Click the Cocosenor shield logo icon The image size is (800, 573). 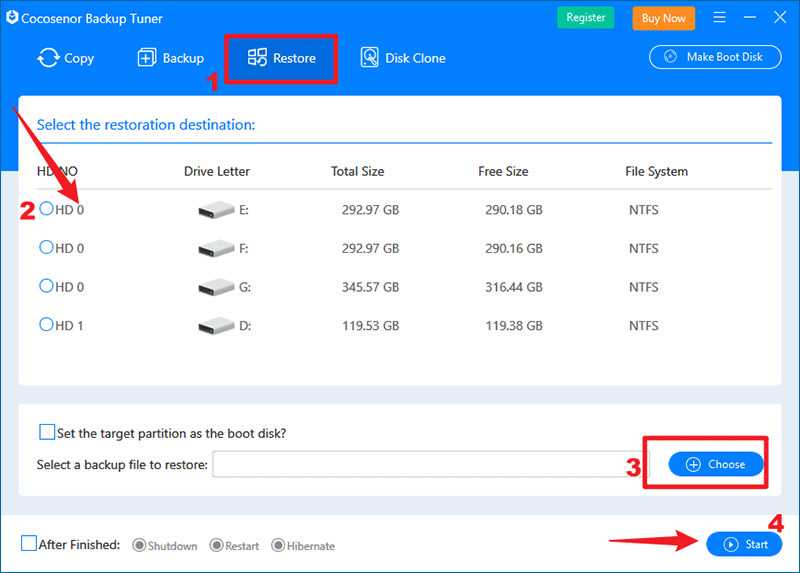tap(12, 17)
